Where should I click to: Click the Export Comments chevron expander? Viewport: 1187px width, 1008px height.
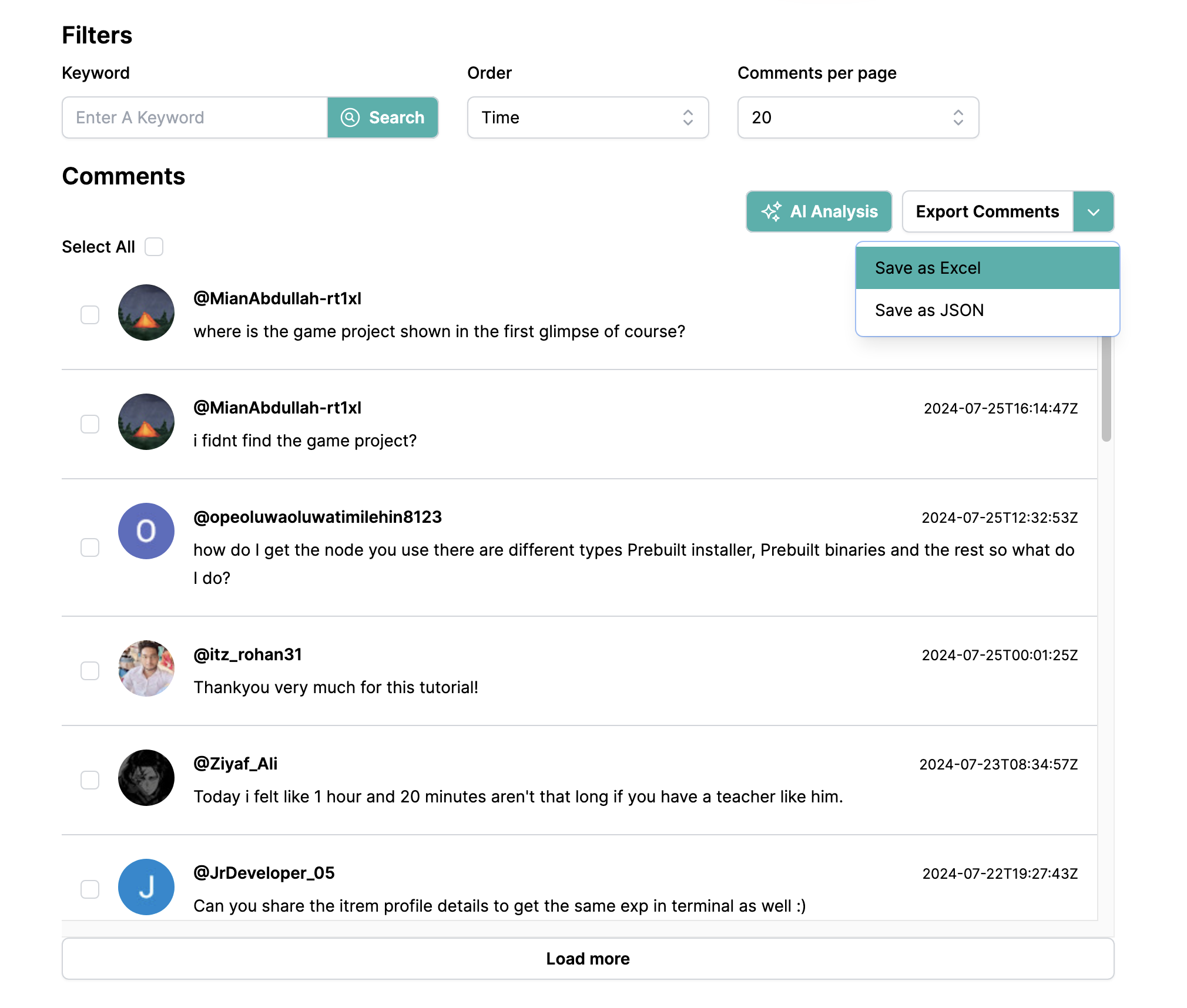(x=1094, y=211)
